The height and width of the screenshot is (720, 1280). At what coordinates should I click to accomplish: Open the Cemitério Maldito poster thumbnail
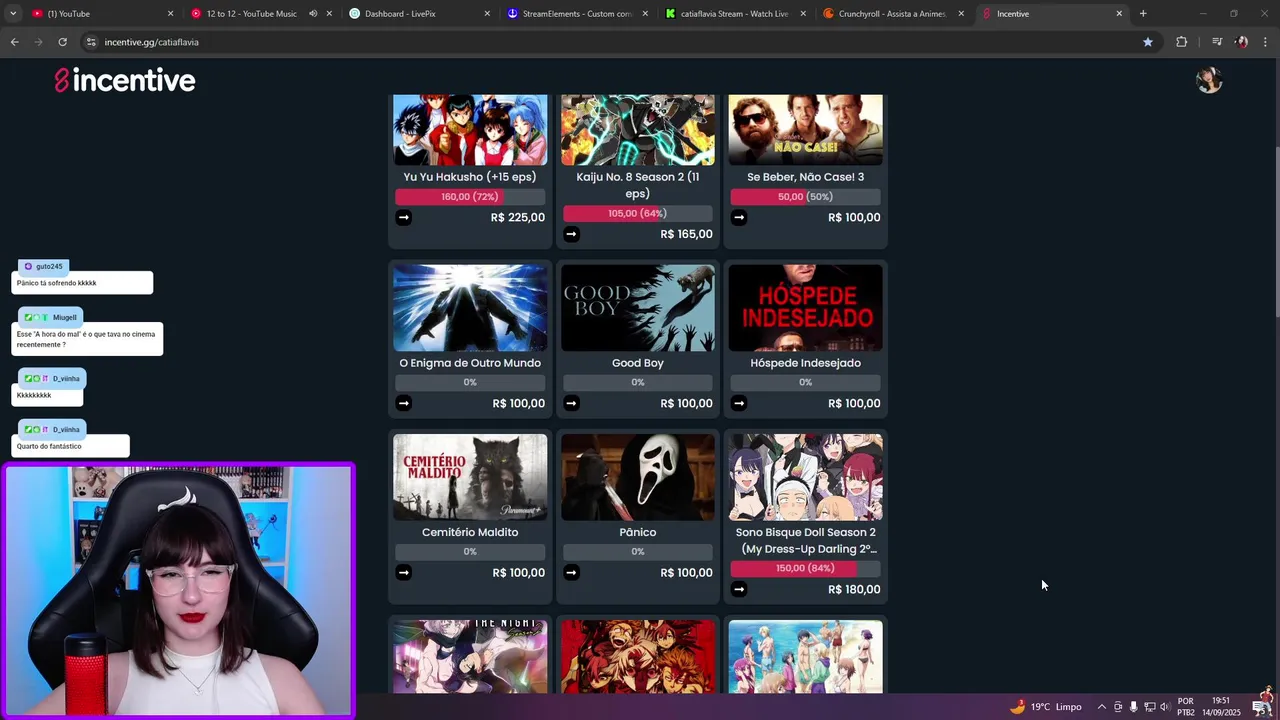[470, 477]
